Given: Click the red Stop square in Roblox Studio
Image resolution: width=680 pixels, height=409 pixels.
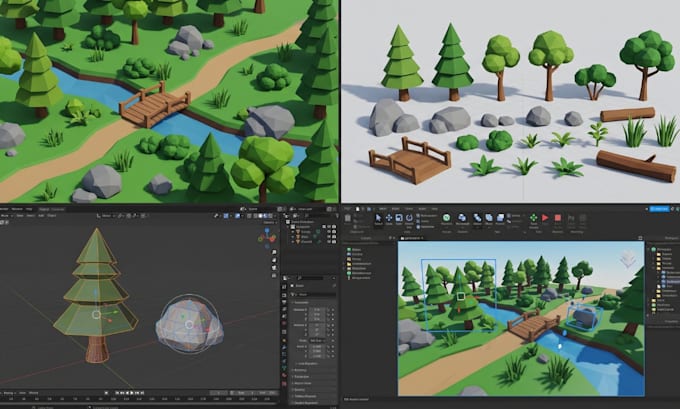Looking at the screenshot, I should click(558, 218).
